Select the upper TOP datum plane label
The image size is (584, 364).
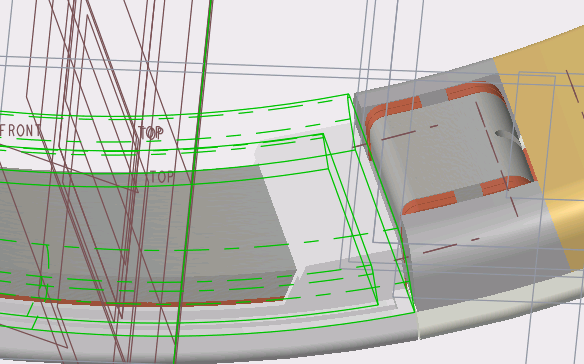(151, 133)
